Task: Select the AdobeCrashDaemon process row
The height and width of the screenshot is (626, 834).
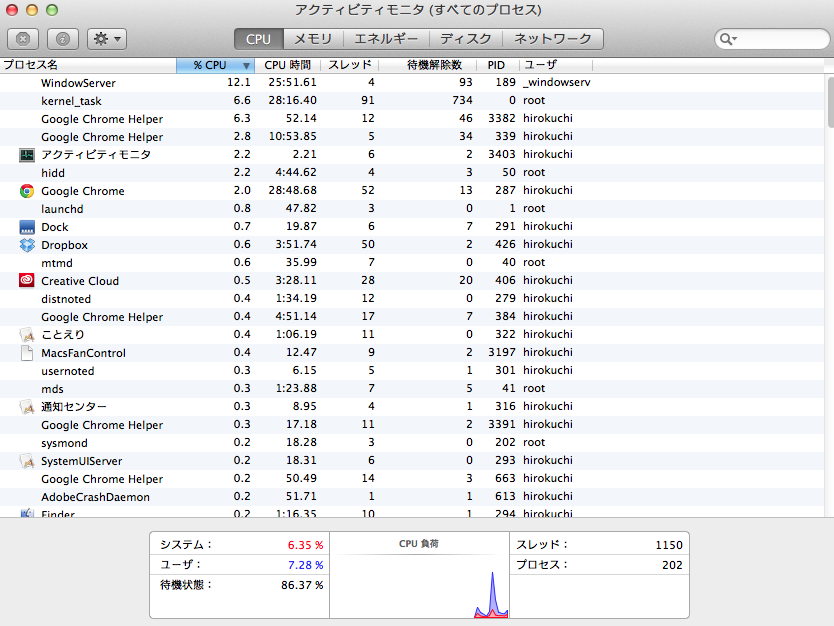Action: pos(412,497)
